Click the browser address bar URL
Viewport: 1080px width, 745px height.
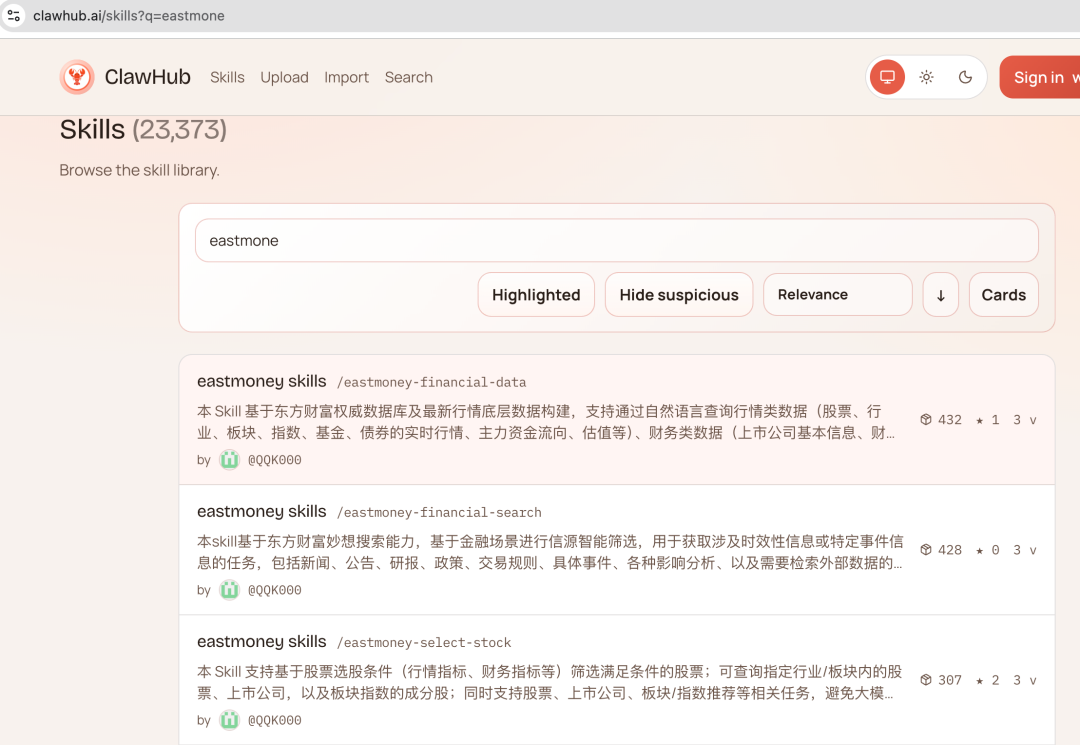(x=129, y=15)
